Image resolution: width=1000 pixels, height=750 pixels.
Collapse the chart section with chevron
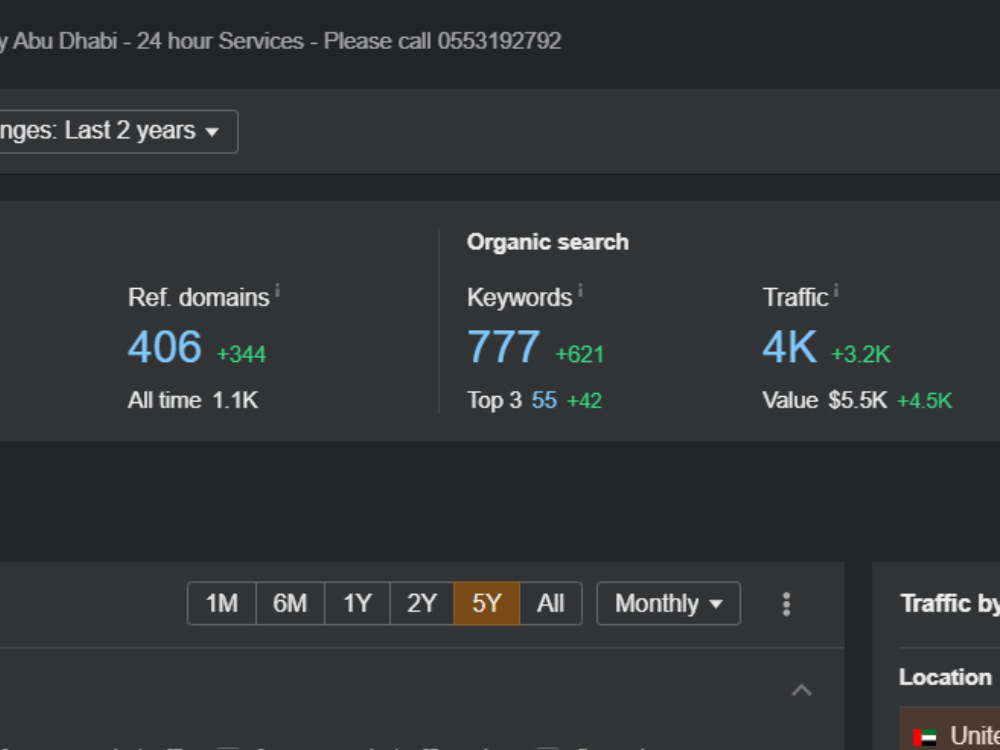click(802, 690)
